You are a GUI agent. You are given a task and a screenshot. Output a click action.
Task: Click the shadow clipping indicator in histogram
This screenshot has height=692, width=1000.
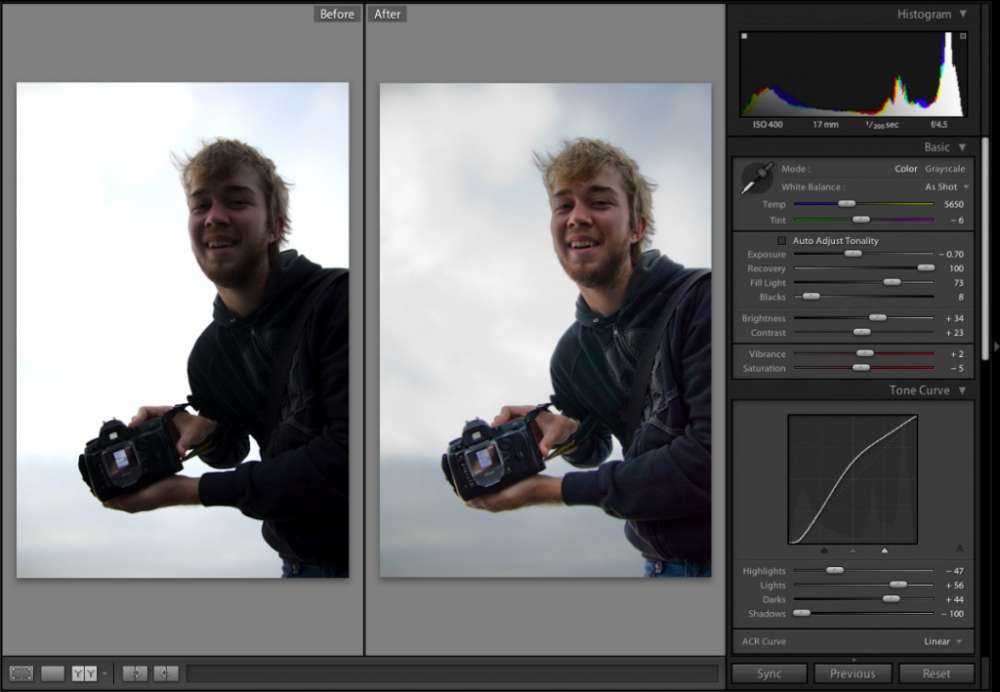click(x=744, y=37)
